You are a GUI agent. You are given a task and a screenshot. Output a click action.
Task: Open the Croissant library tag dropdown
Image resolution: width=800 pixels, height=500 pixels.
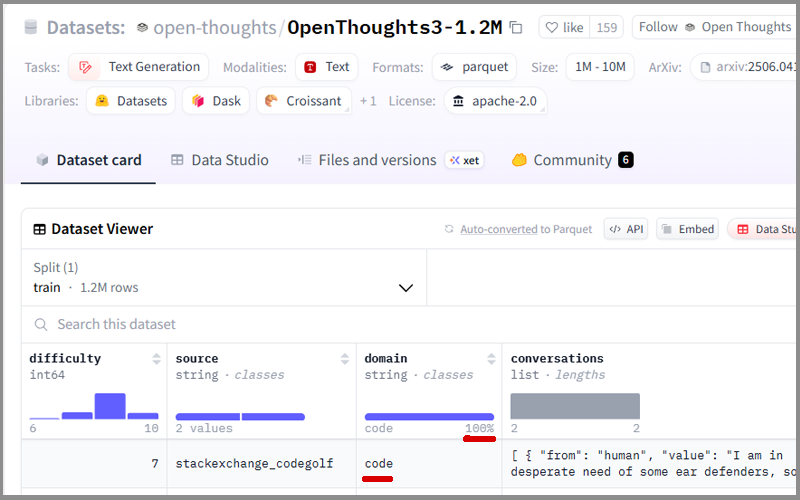pyautogui.click(x=304, y=101)
